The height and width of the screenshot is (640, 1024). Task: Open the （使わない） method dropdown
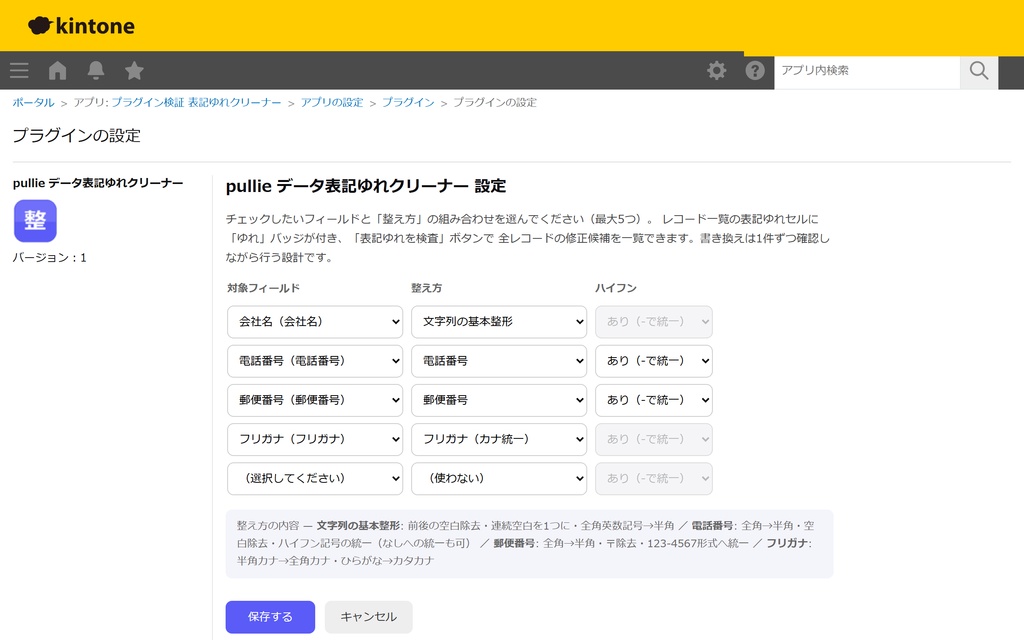point(499,479)
